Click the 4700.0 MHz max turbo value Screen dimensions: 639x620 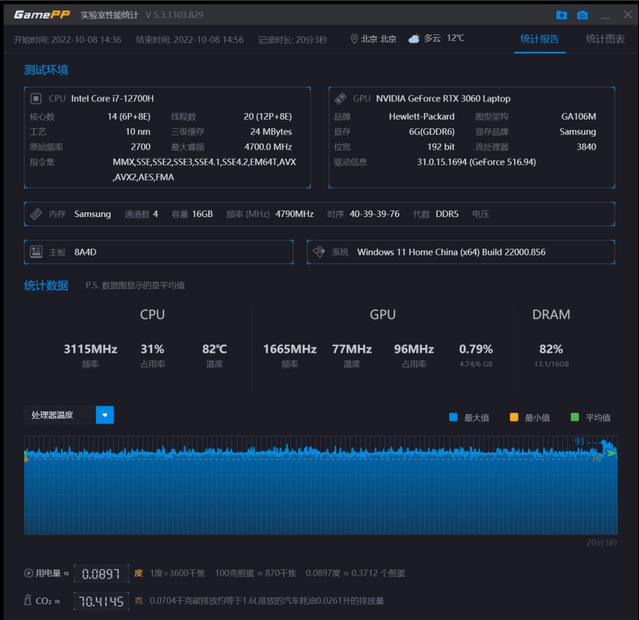268,147
